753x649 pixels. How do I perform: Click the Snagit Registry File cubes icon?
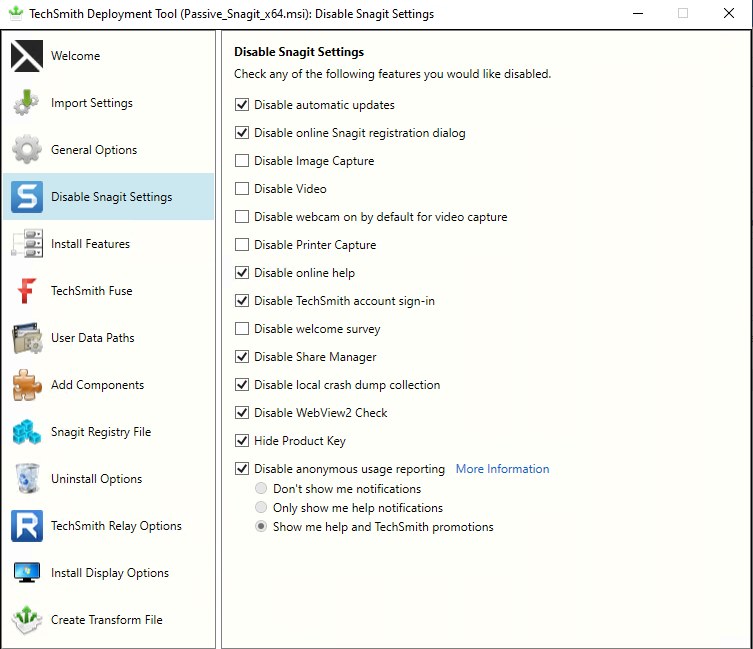pyautogui.click(x=27, y=431)
